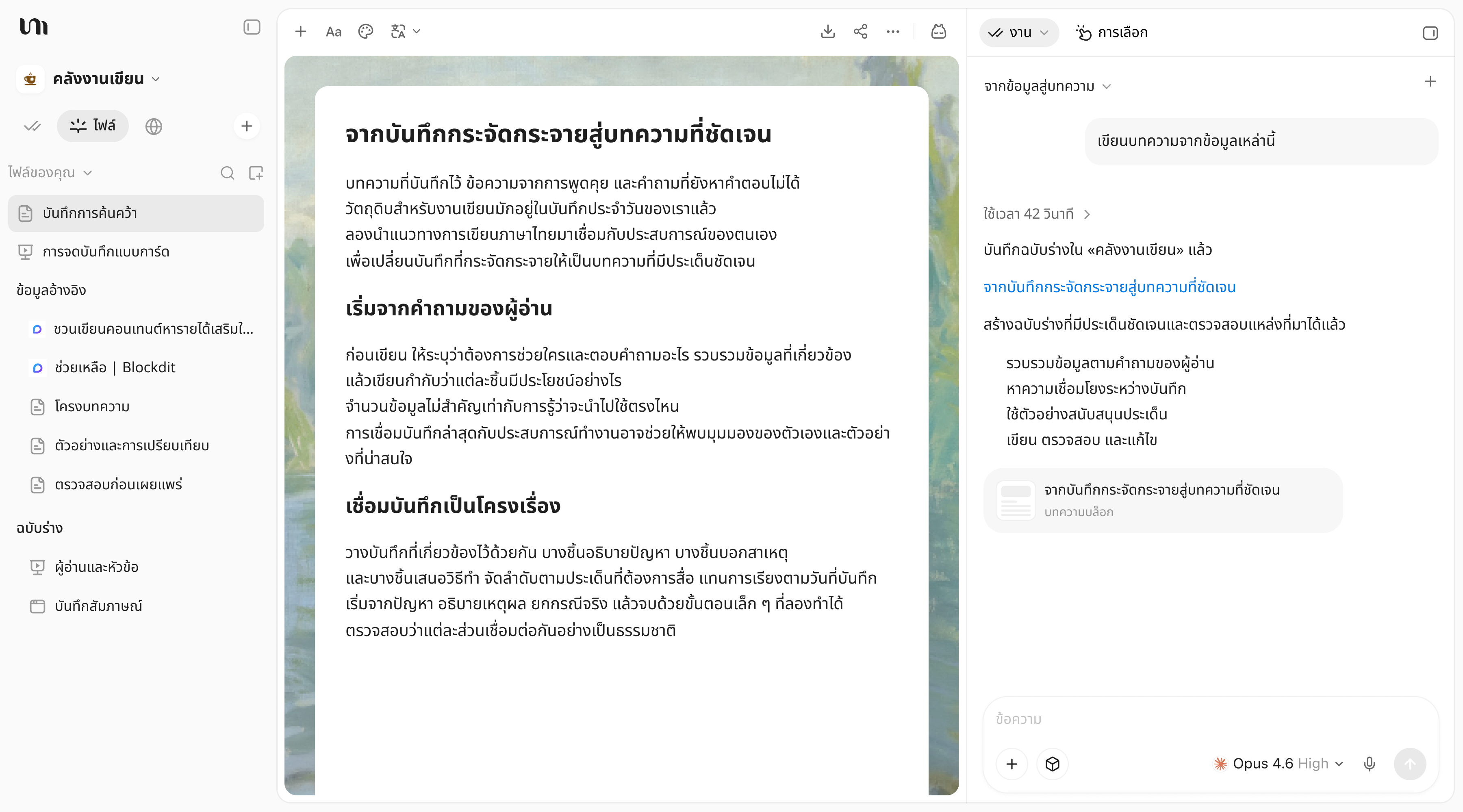1463x812 pixels.
Task: Open the งาน mode dropdown
Action: (x=1018, y=33)
